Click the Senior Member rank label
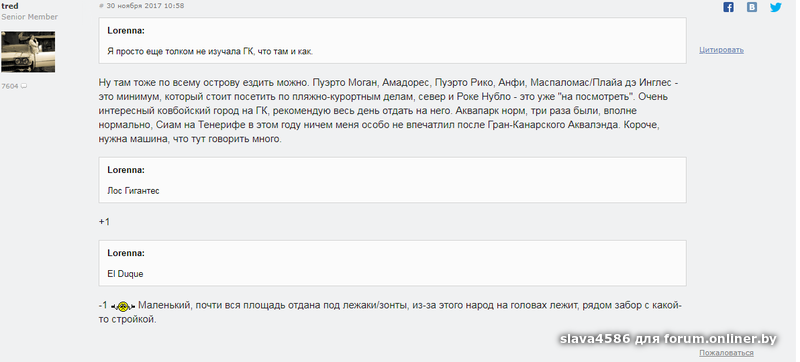The width and height of the screenshot is (800, 362). (30, 17)
